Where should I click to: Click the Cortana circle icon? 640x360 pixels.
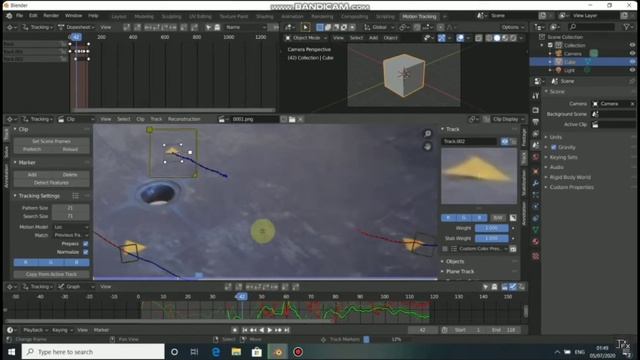pos(174,352)
